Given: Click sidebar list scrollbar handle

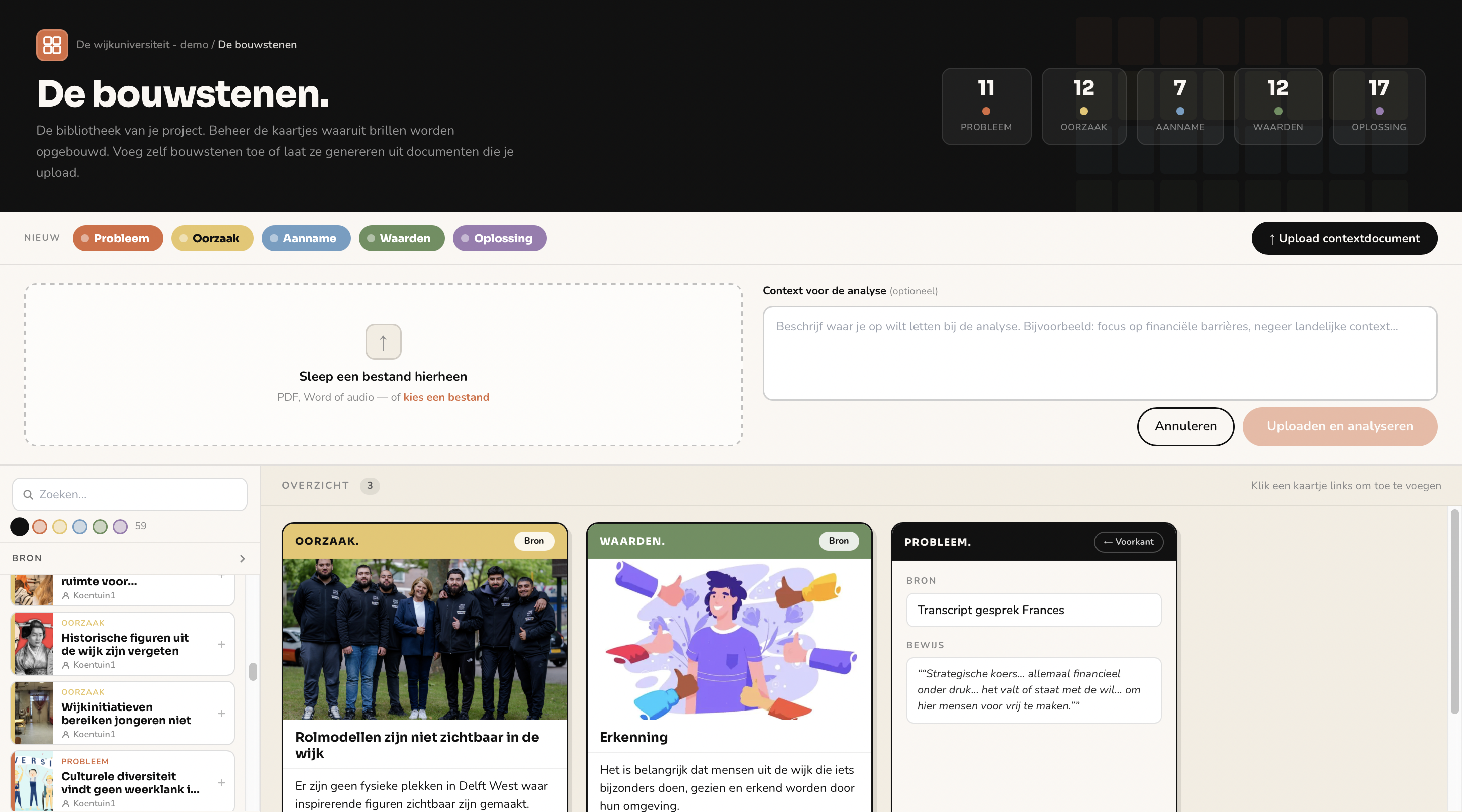Looking at the screenshot, I should click(253, 671).
